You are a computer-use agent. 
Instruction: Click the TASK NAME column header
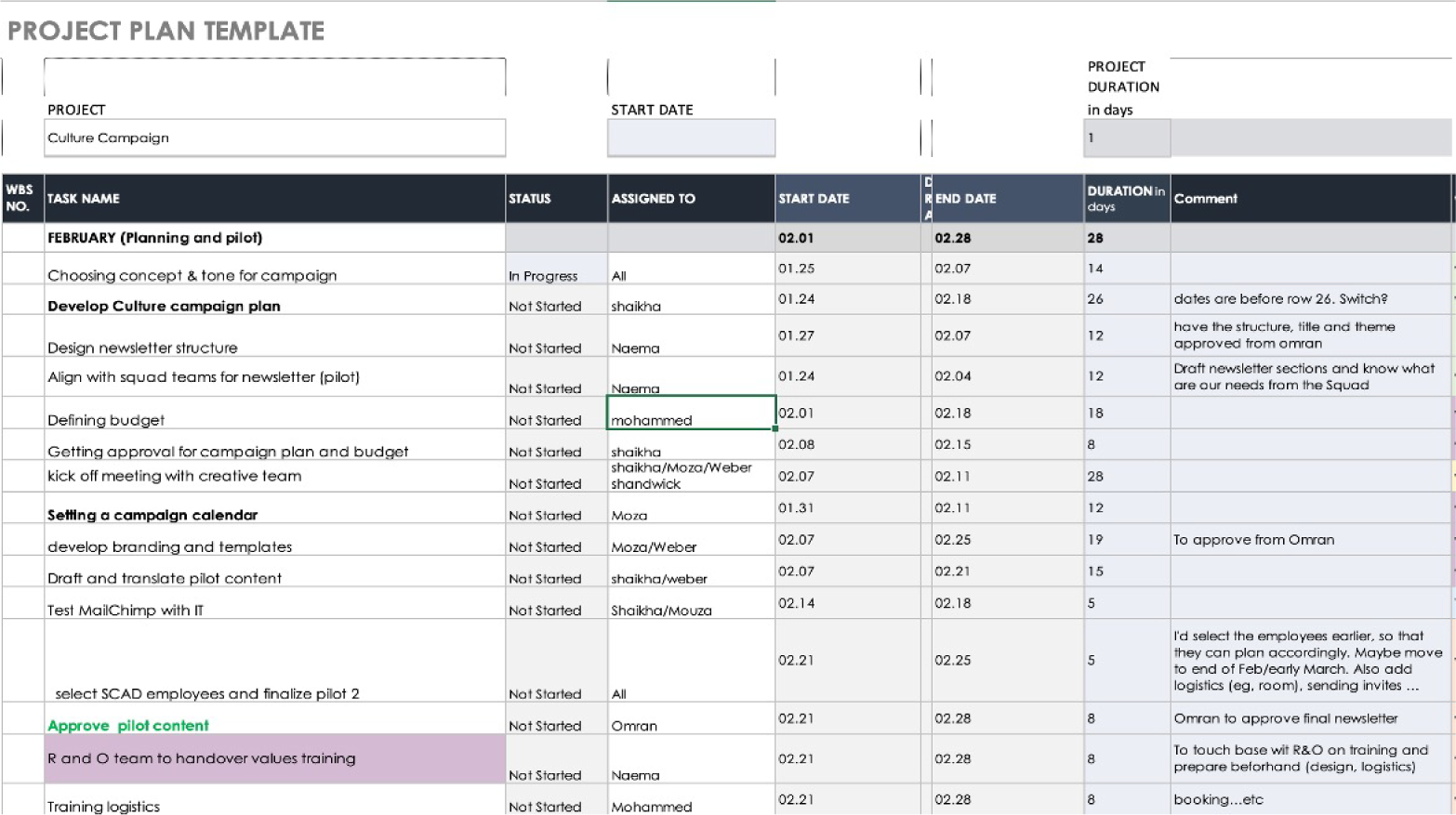coord(275,198)
